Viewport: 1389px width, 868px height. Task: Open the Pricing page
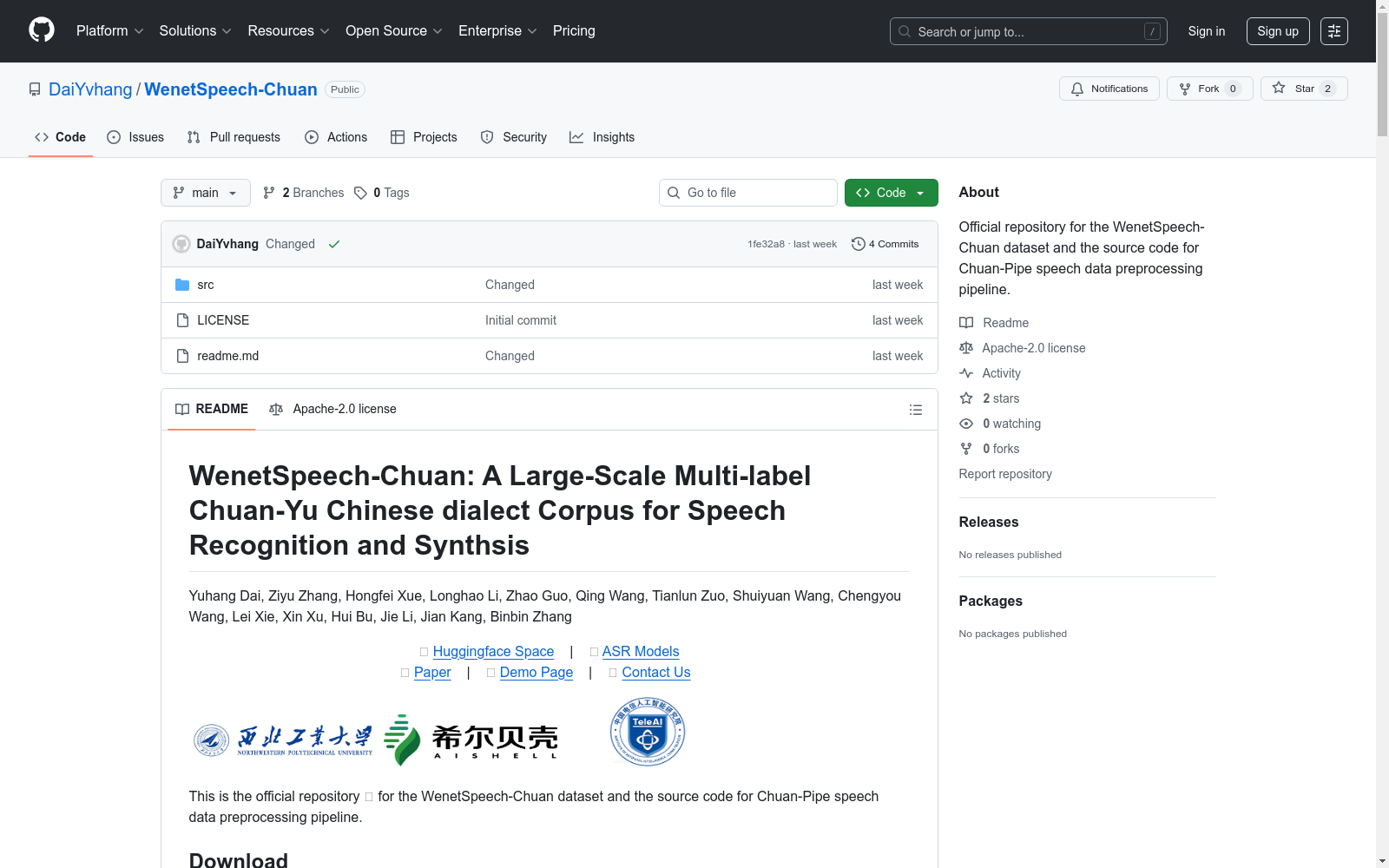pyautogui.click(x=574, y=31)
